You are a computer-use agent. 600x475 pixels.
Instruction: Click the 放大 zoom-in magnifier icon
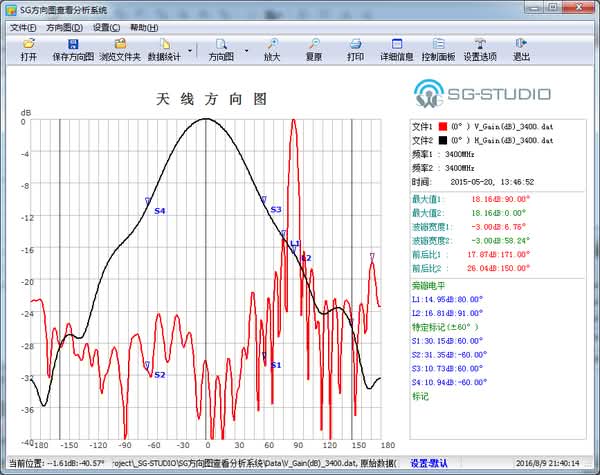272,44
